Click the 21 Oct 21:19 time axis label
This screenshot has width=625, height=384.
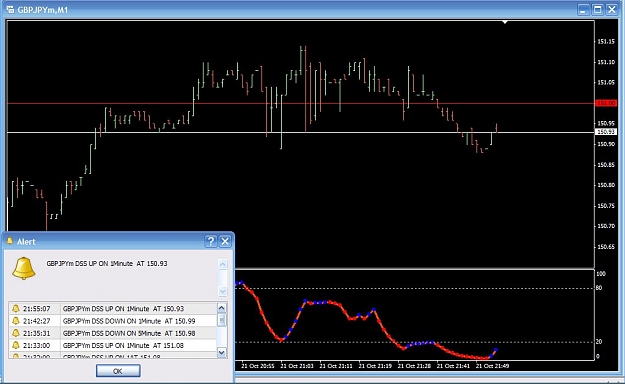click(375, 366)
